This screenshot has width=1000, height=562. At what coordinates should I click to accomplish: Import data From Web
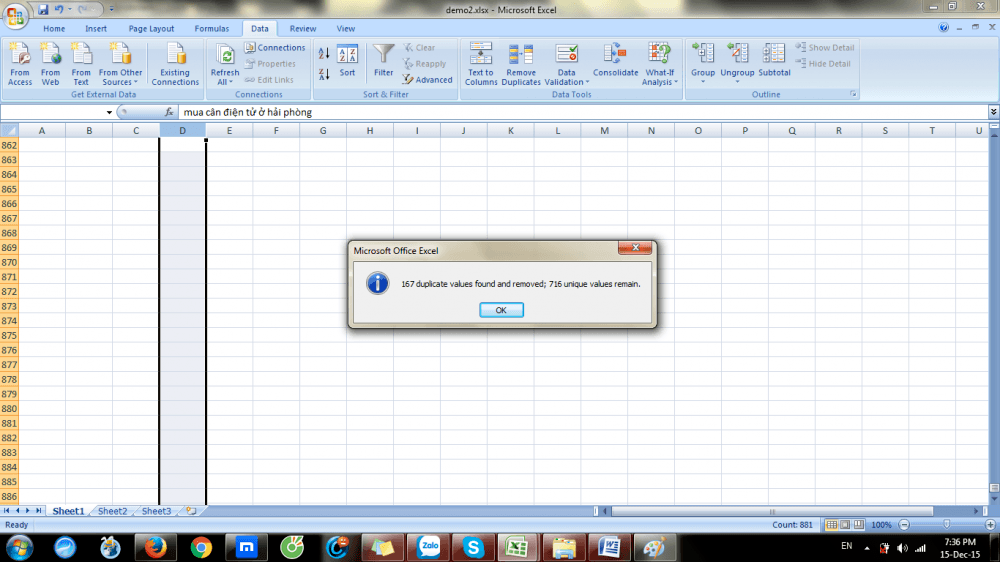click(x=50, y=64)
